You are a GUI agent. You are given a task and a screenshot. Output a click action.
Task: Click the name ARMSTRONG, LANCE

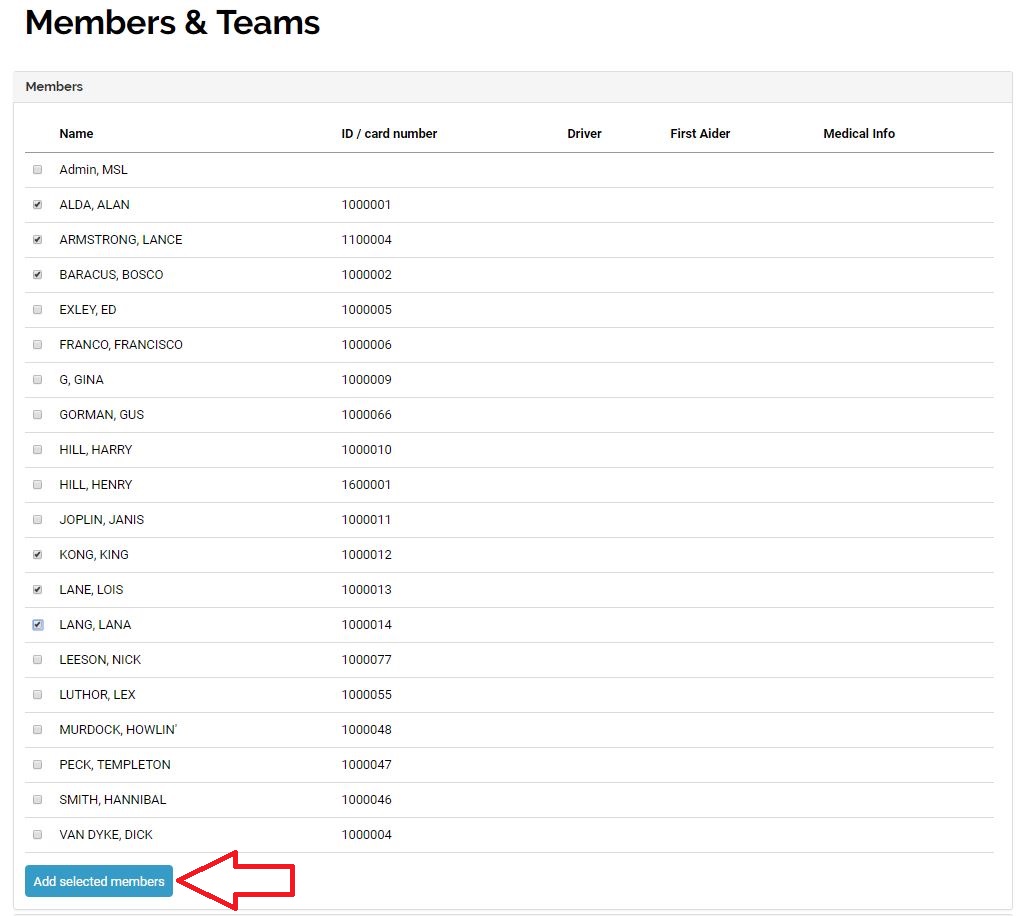(x=121, y=240)
